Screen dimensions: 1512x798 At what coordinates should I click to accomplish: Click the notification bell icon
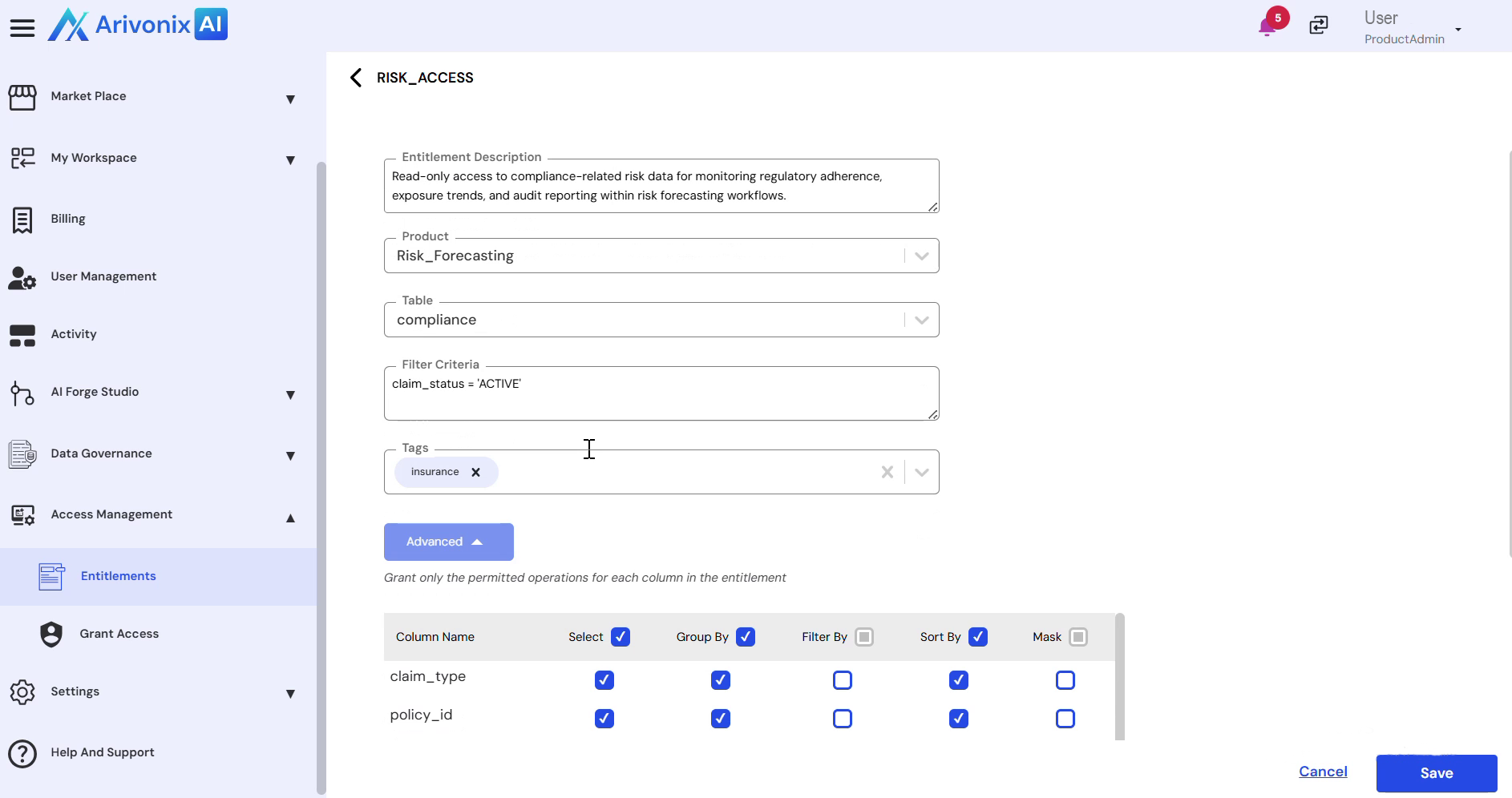pos(1267,26)
